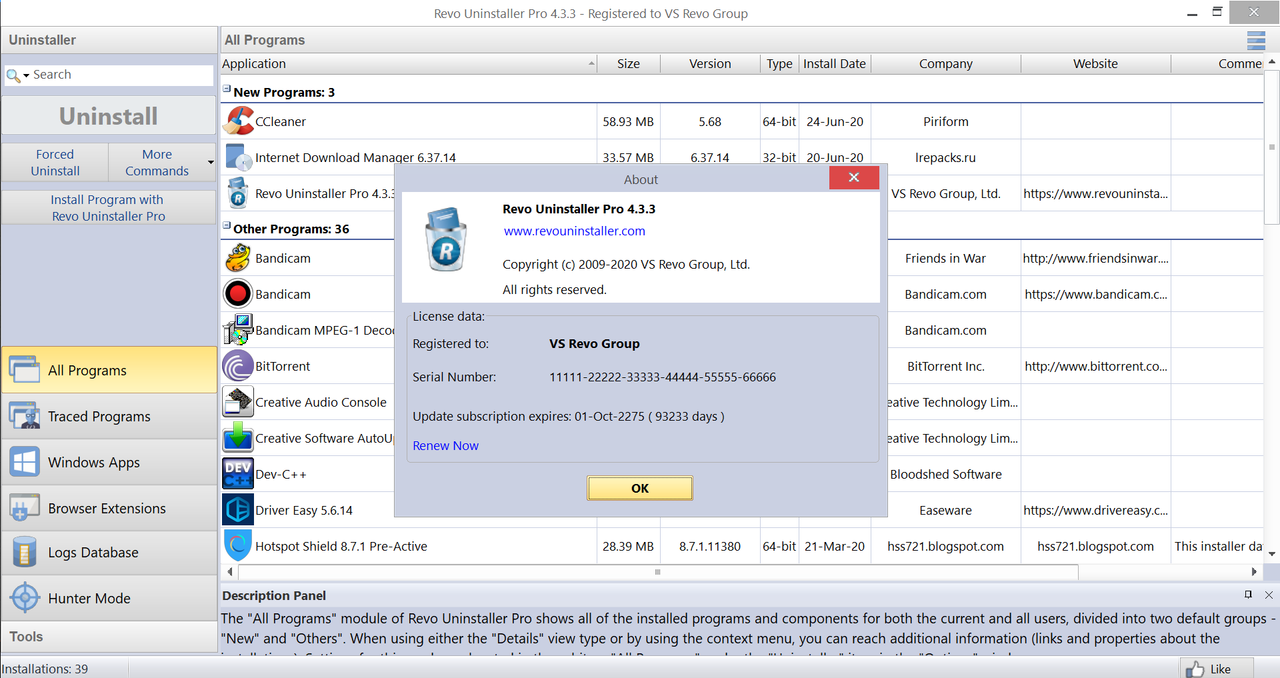1280x678 pixels.
Task: Click the Bandicam icon from Friends in War
Action: (x=238, y=258)
